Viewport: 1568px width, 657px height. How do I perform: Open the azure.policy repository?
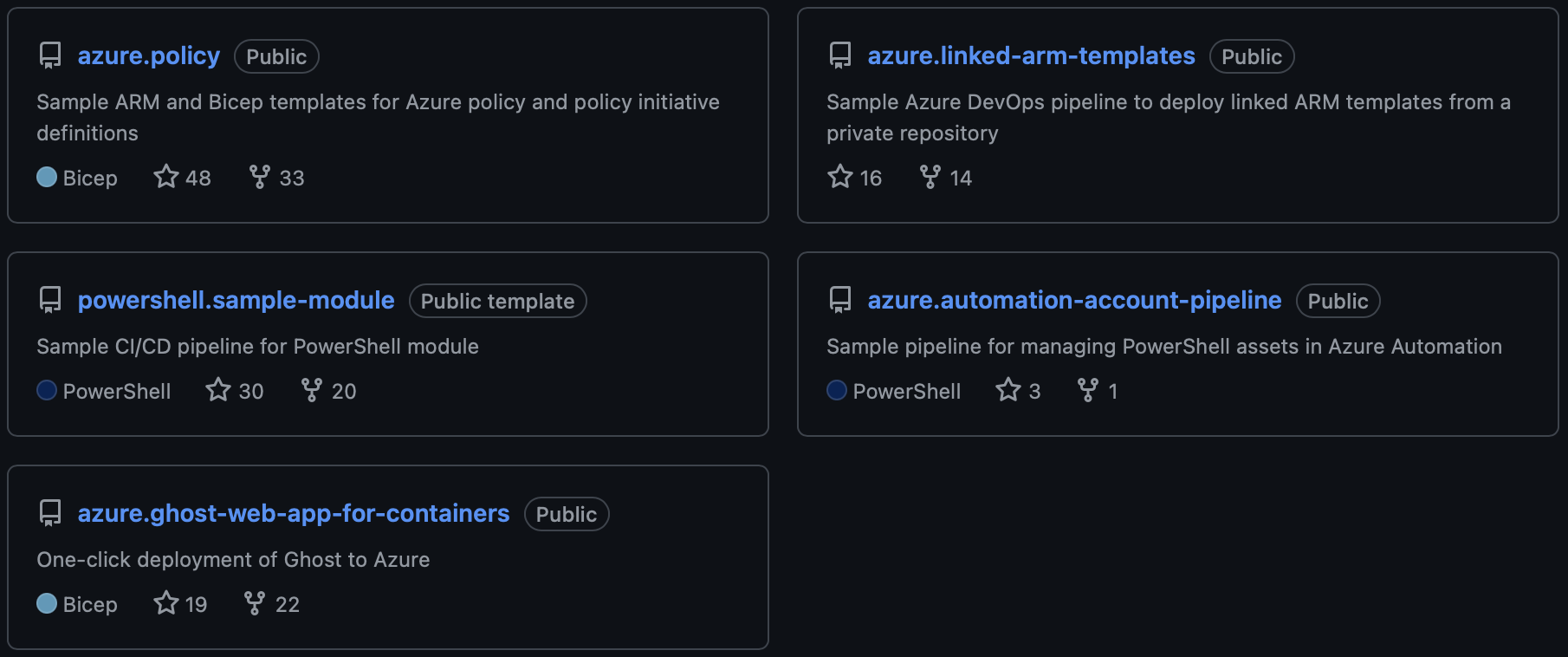click(x=148, y=55)
